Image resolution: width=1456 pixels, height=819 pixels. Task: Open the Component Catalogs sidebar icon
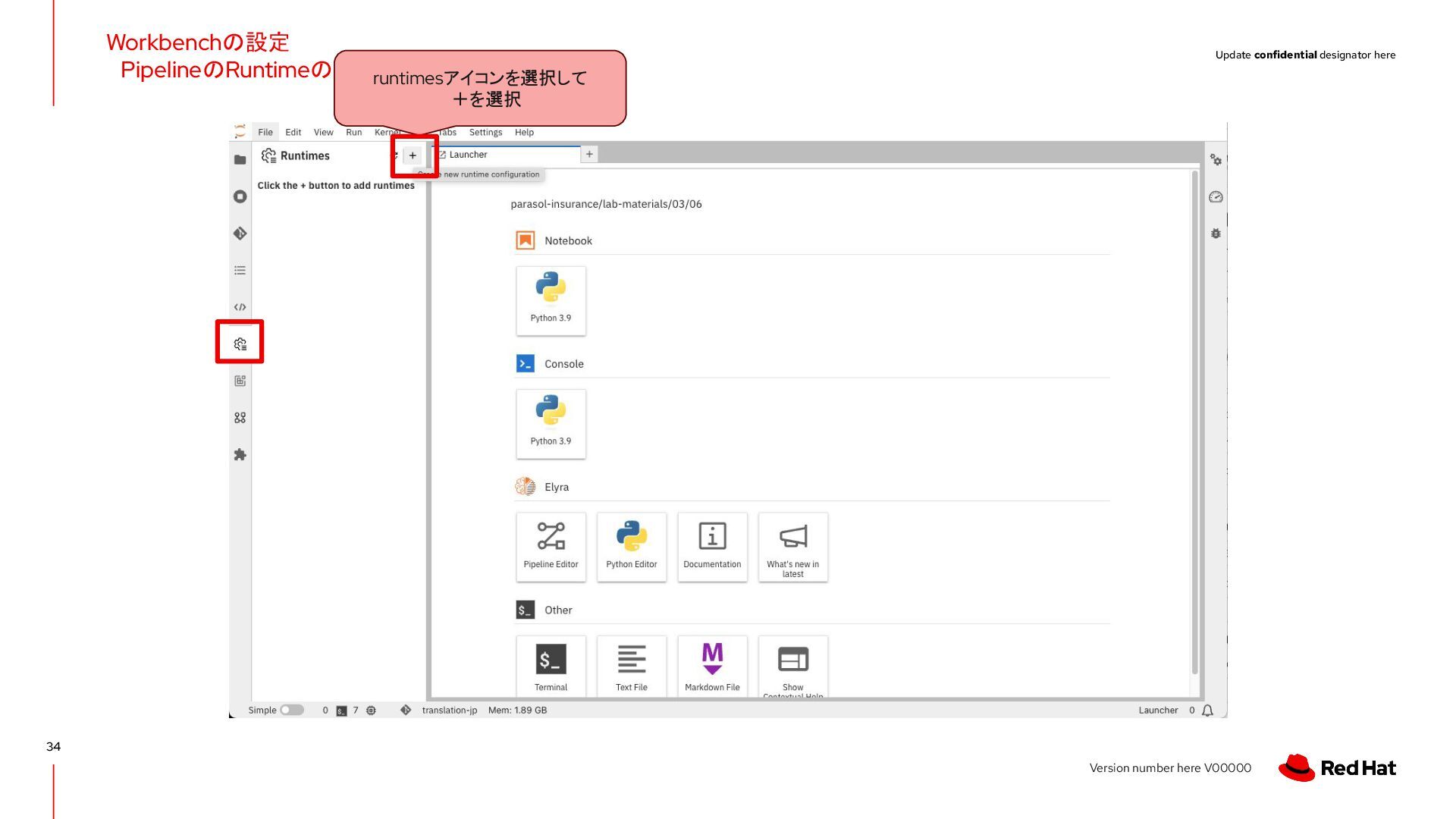coord(240,418)
